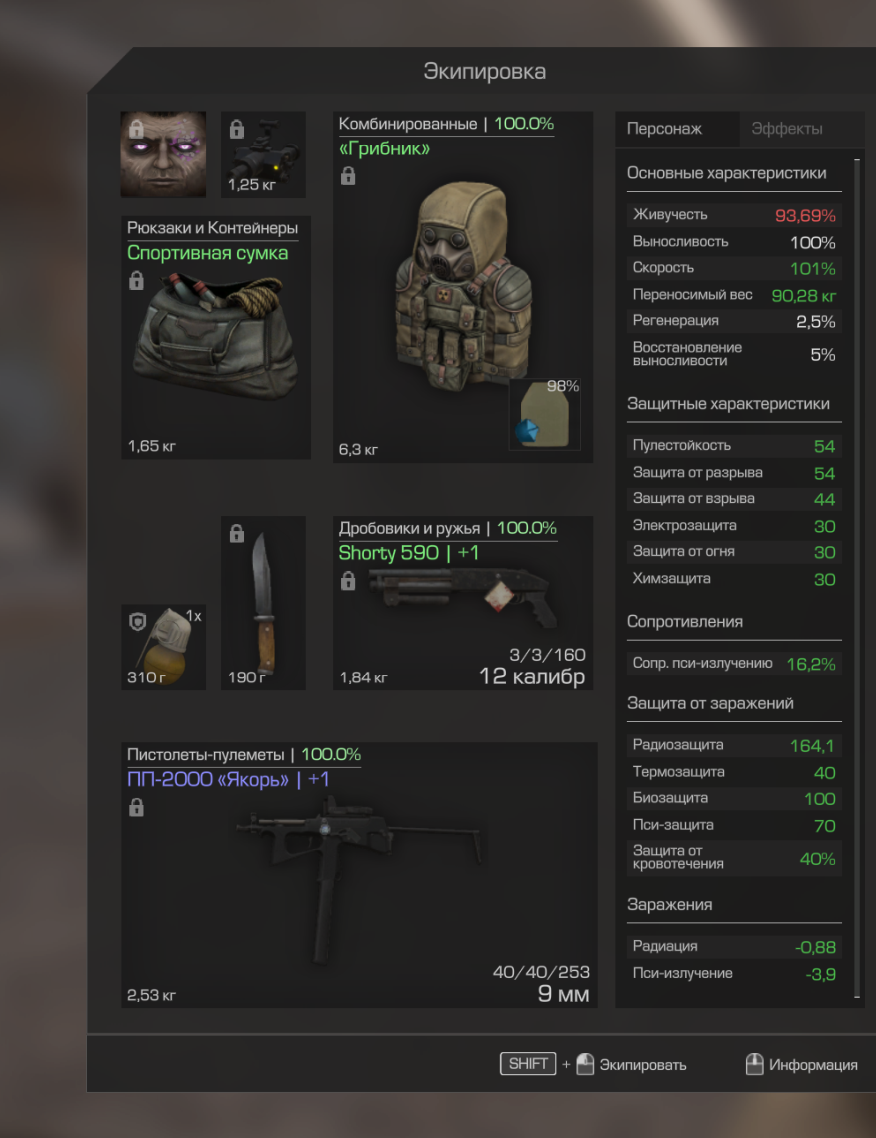
Task: Select the night vision device slot
Action: pyautogui.click(x=263, y=155)
